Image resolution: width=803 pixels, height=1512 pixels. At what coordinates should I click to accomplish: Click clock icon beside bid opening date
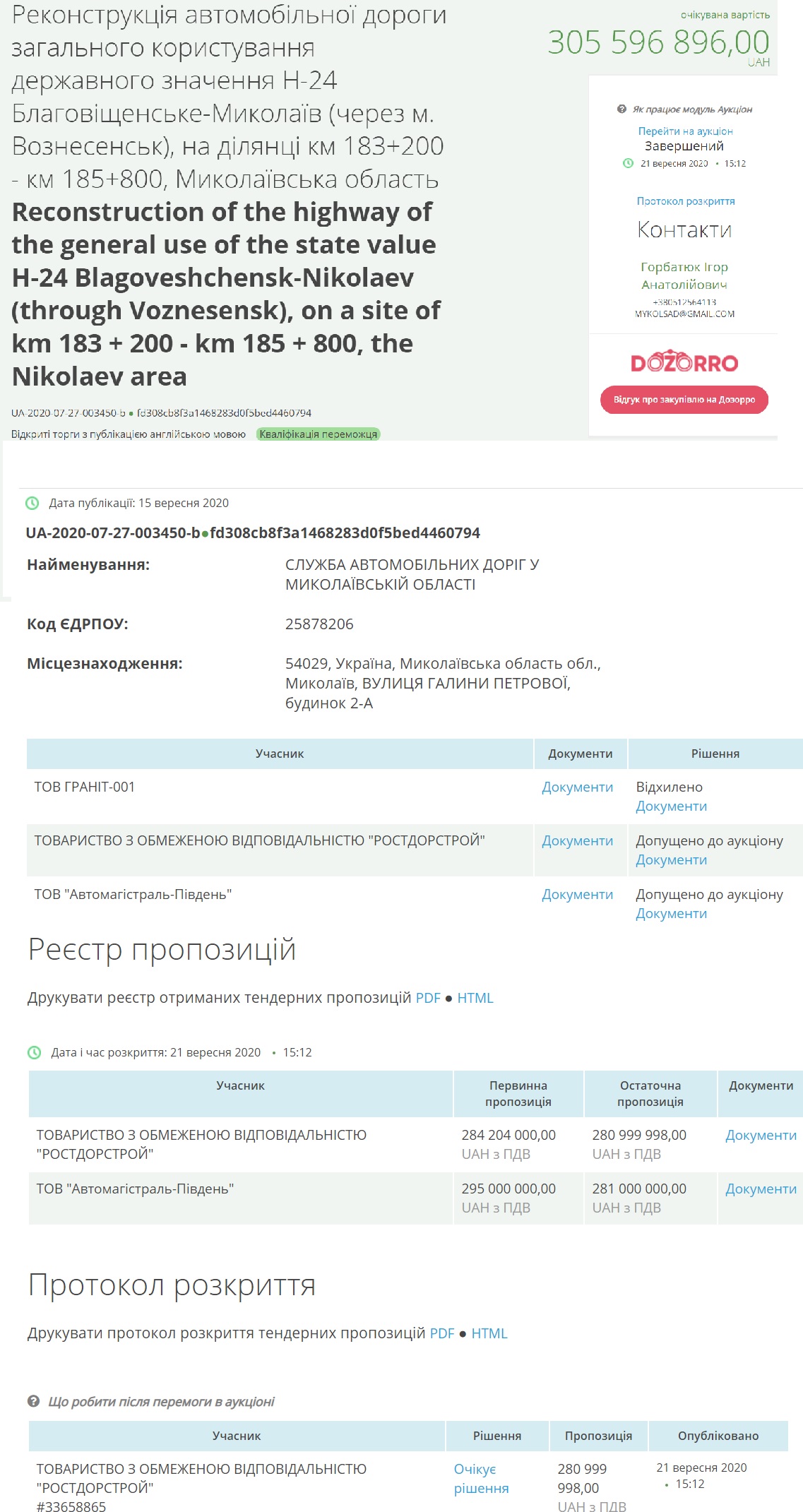[34, 1052]
